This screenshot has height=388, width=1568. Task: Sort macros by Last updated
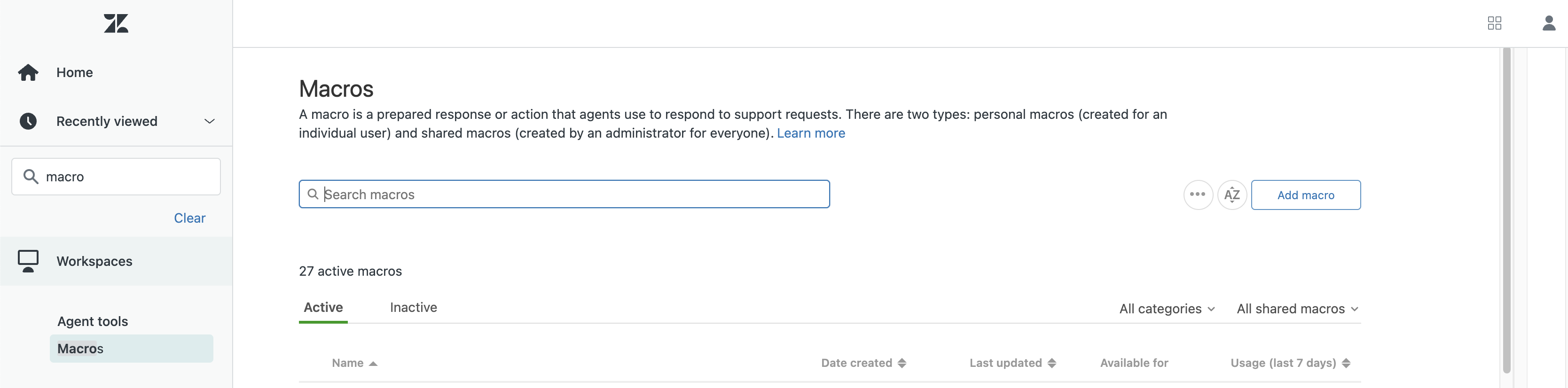[x=1011, y=363]
